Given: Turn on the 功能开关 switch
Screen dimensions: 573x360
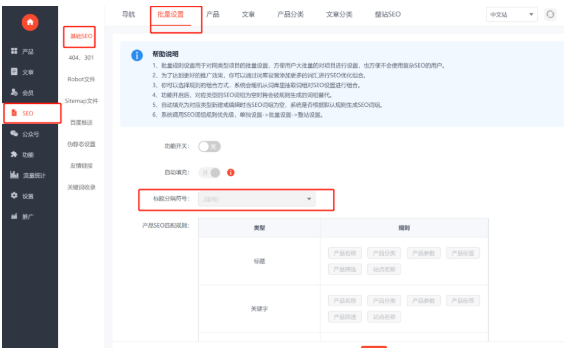Looking at the screenshot, I should point(209,147).
